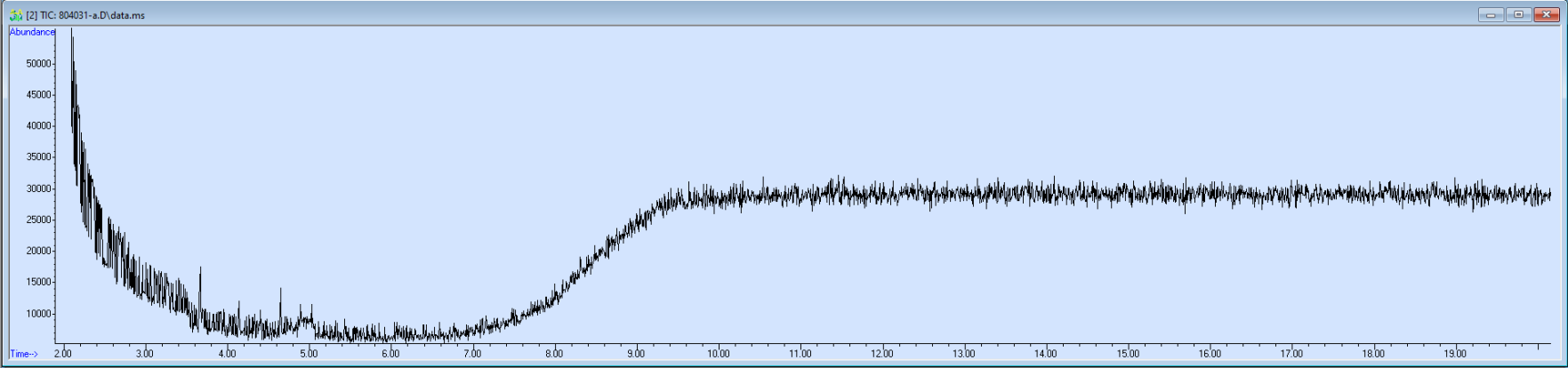
Task: Click the 9.00 time axis label
Action: click(x=636, y=354)
